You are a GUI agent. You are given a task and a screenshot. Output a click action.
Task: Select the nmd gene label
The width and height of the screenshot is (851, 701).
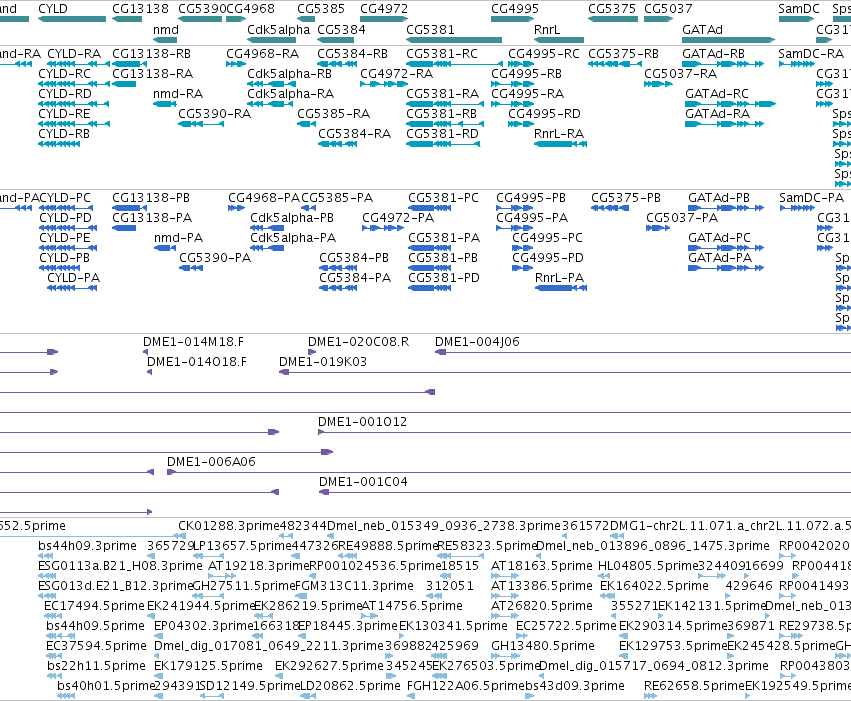pos(166,29)
